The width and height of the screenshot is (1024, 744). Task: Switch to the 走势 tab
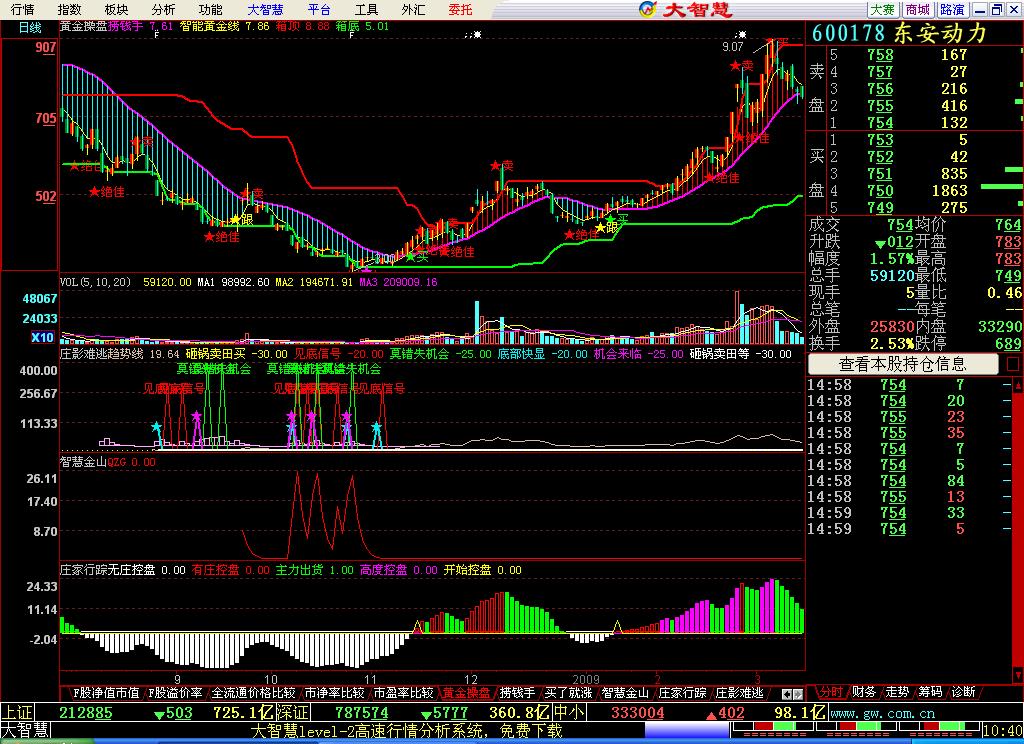click(x=897, y=692)
